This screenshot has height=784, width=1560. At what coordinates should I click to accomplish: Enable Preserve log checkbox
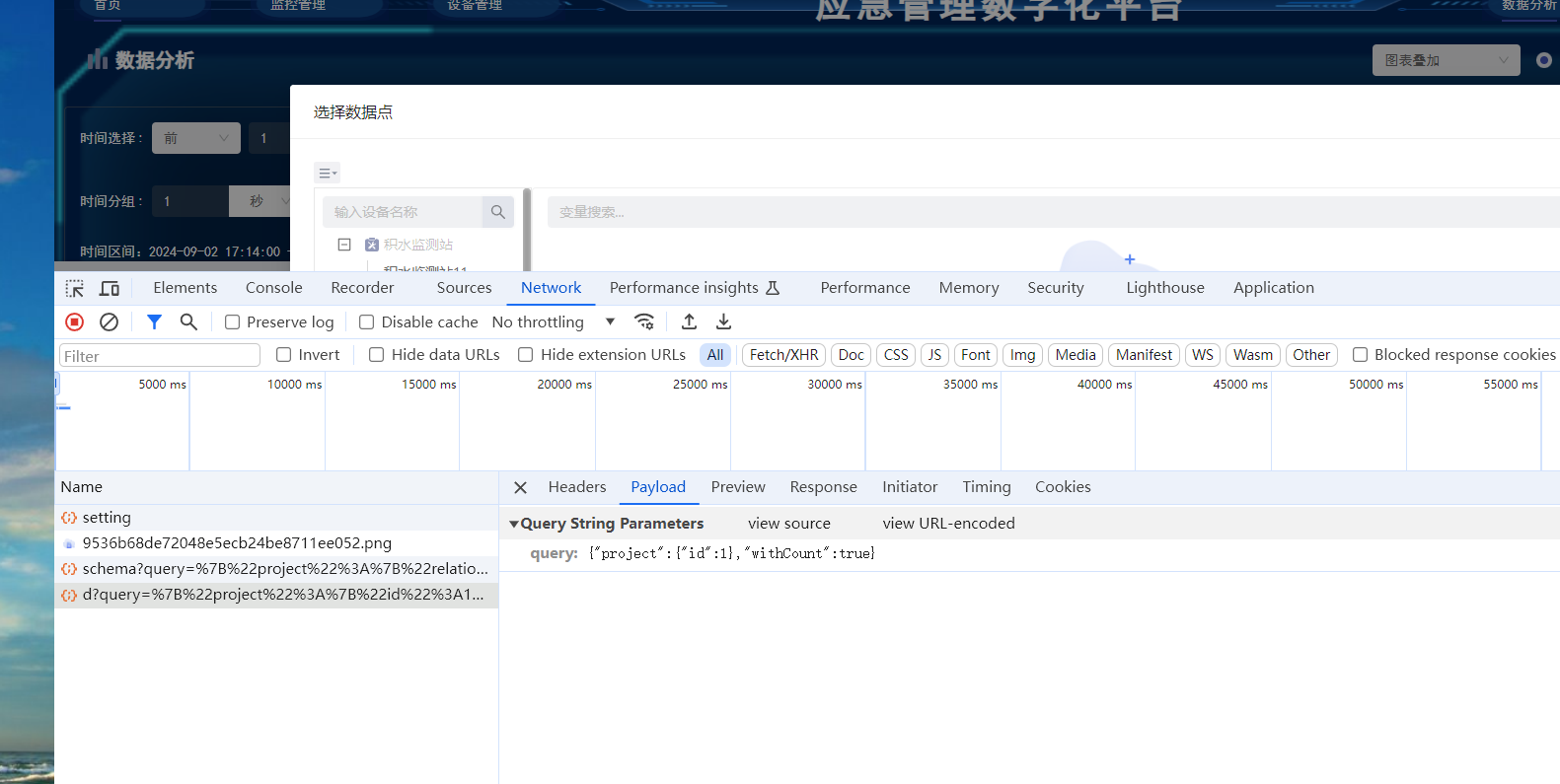[233, 322]
